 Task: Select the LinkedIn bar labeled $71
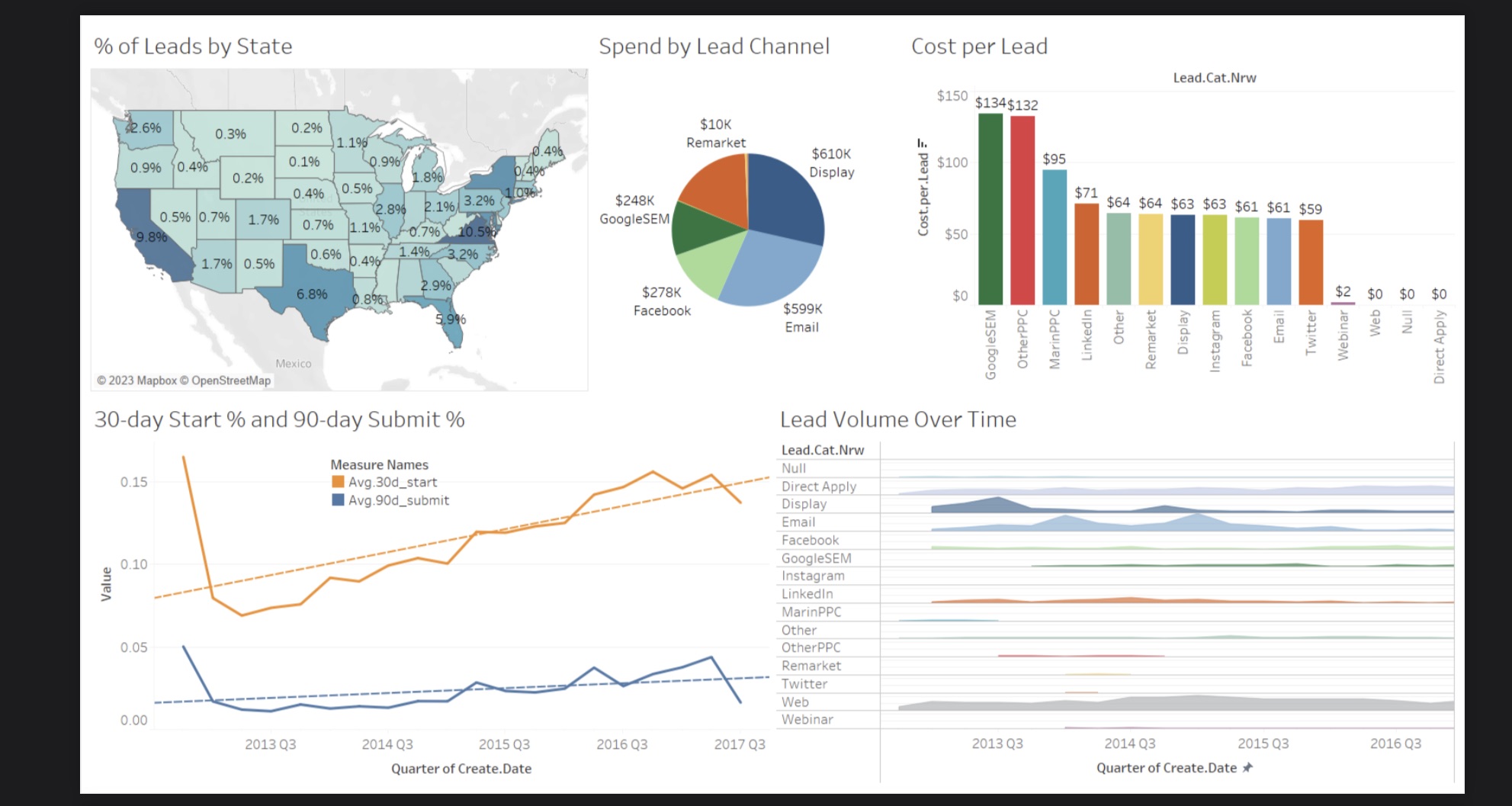(x=1087, y=254)
